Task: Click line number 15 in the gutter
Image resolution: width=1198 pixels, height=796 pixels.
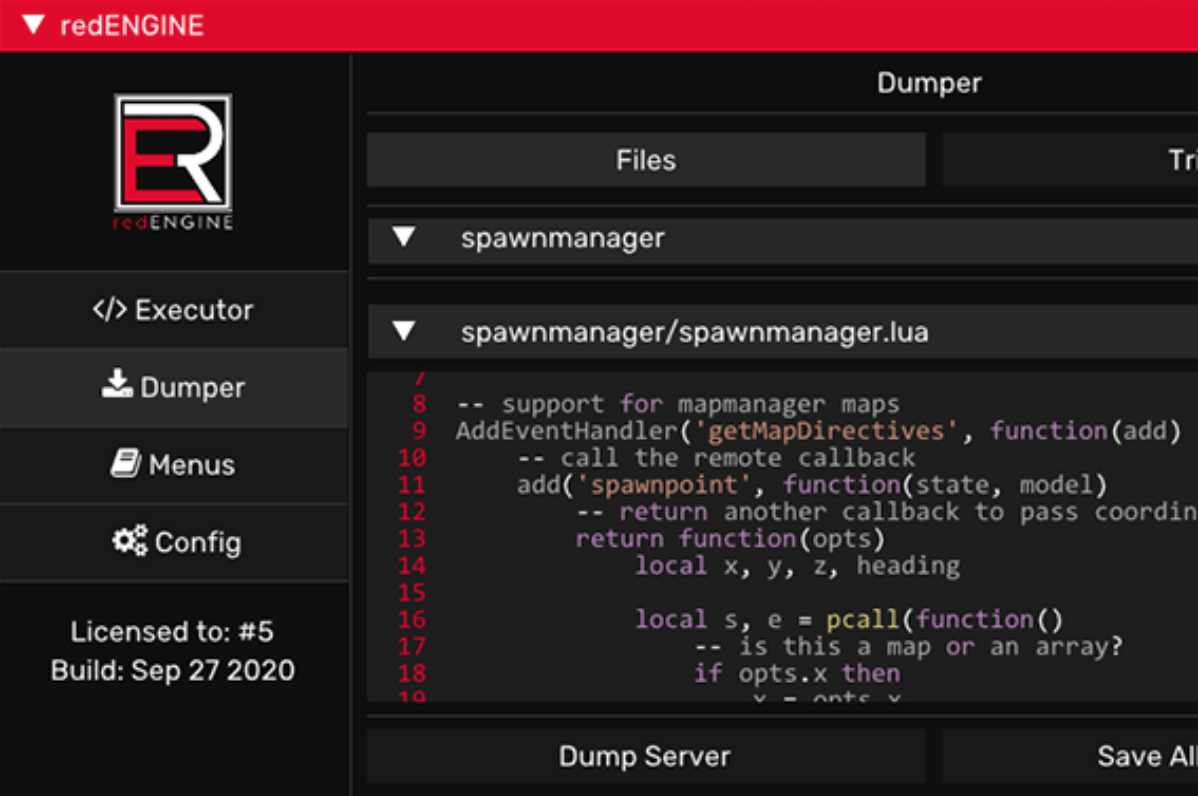Action: point(412,593)
